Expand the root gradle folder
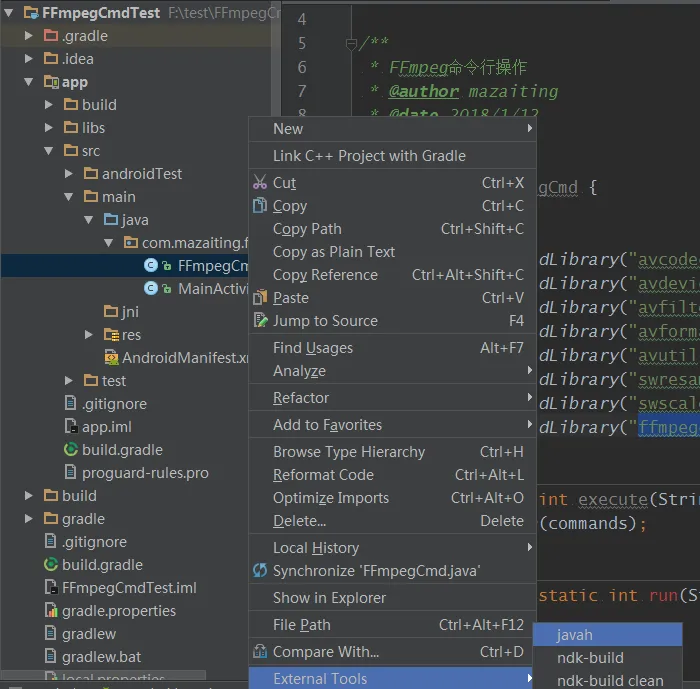Image resolution: width=700 pixels, height=689 pixels. (x=29, y=518)
